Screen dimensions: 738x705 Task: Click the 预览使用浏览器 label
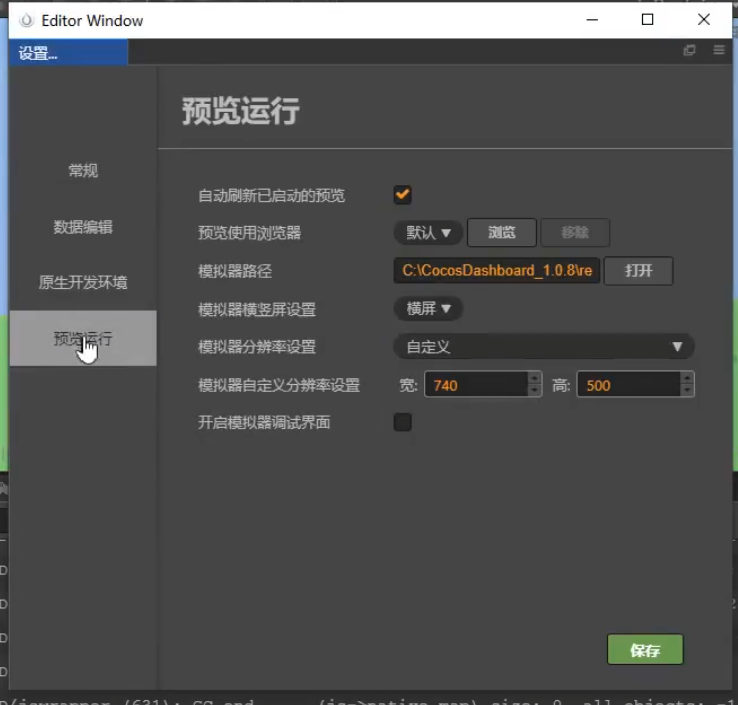(249, 233)
